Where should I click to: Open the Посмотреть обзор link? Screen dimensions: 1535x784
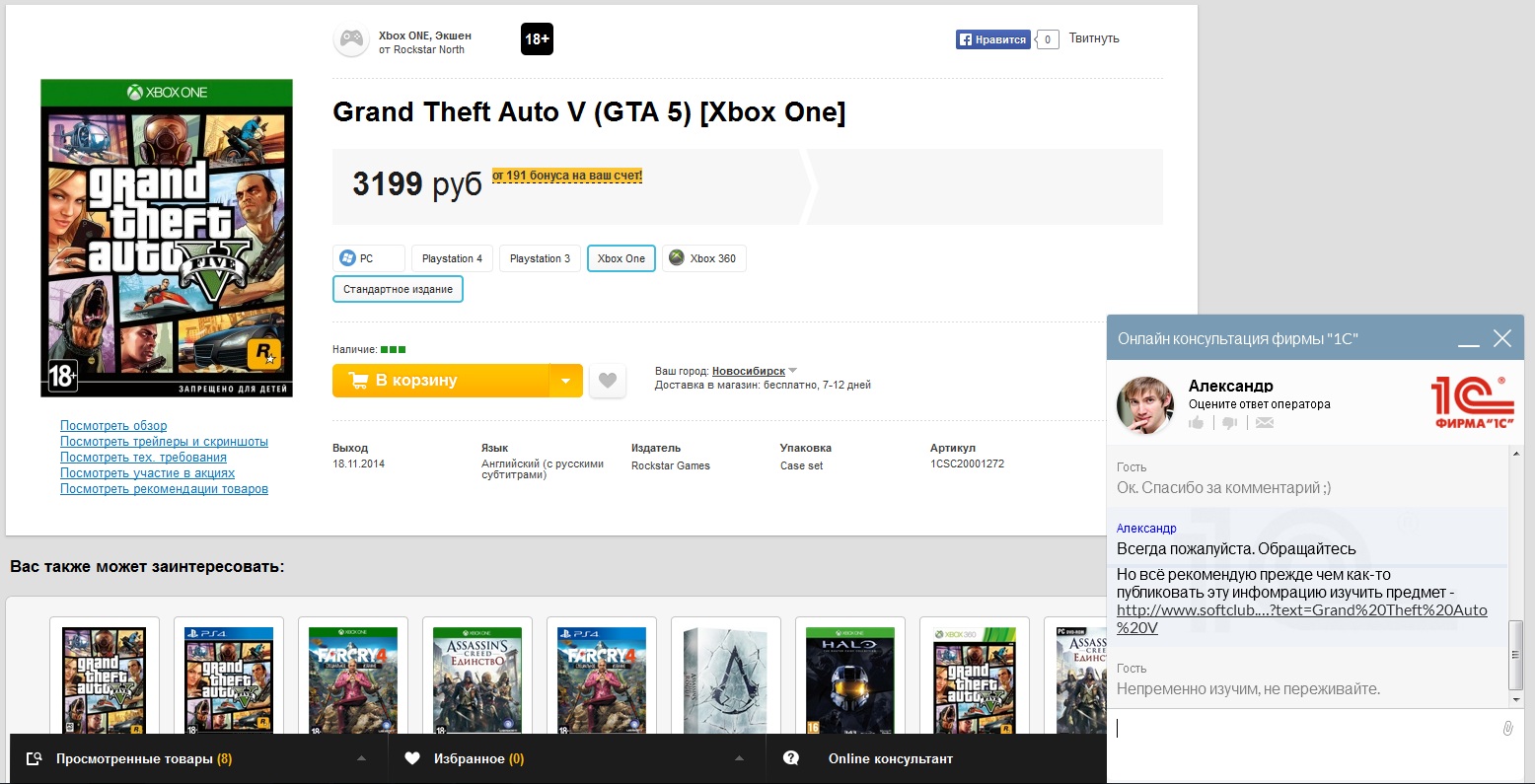113,426
